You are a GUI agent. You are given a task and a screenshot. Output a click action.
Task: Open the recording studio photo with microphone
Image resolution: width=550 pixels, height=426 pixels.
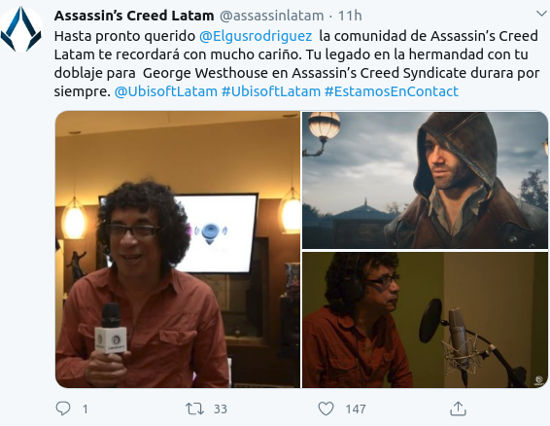[x=425, y=320]
